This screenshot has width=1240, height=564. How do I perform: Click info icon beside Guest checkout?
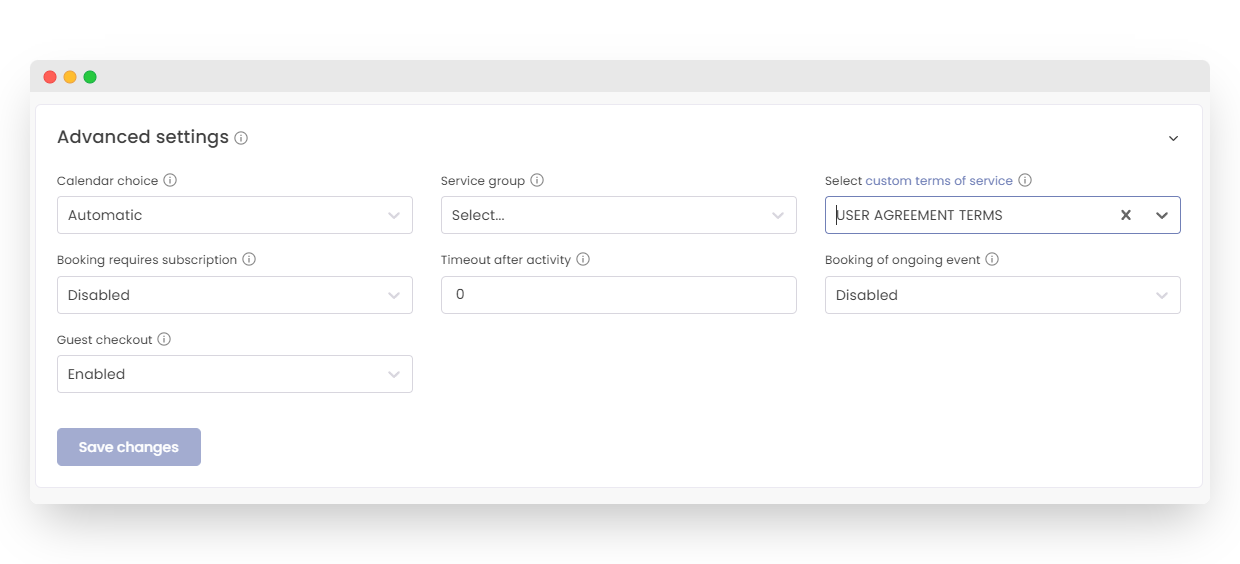point(164,339)
